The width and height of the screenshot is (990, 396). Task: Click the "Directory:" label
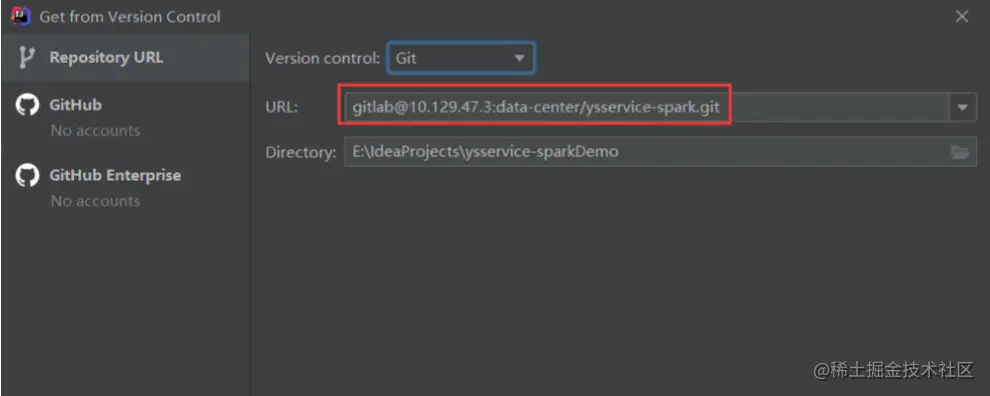pos(301,153)
